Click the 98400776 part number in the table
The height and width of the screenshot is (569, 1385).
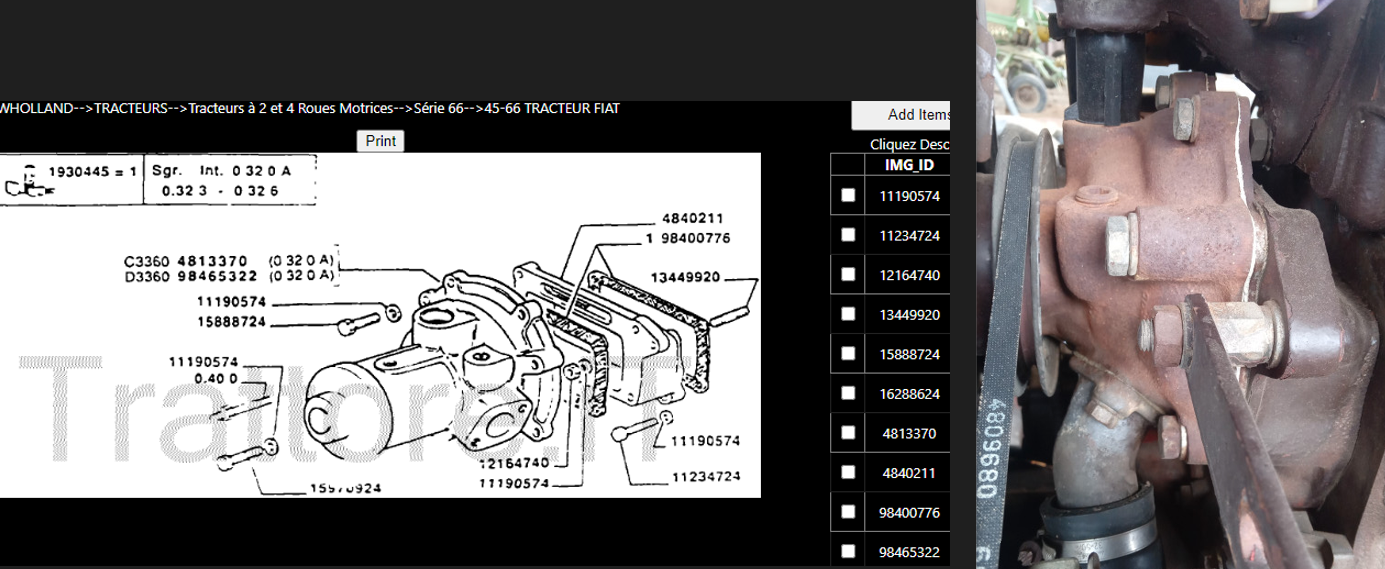coord(909,512)
